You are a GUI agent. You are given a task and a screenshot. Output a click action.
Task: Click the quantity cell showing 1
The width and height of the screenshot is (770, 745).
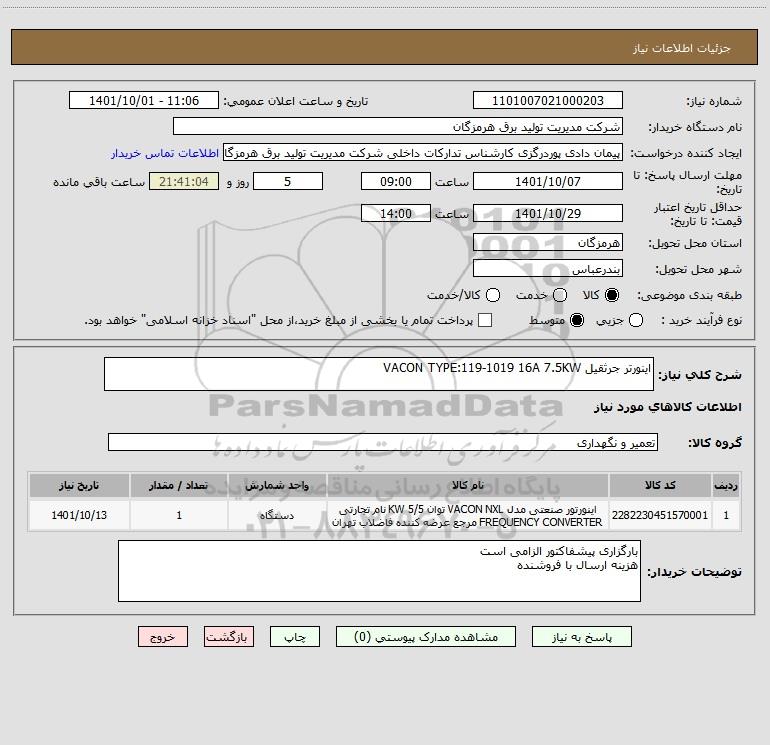tap(179, 515)
